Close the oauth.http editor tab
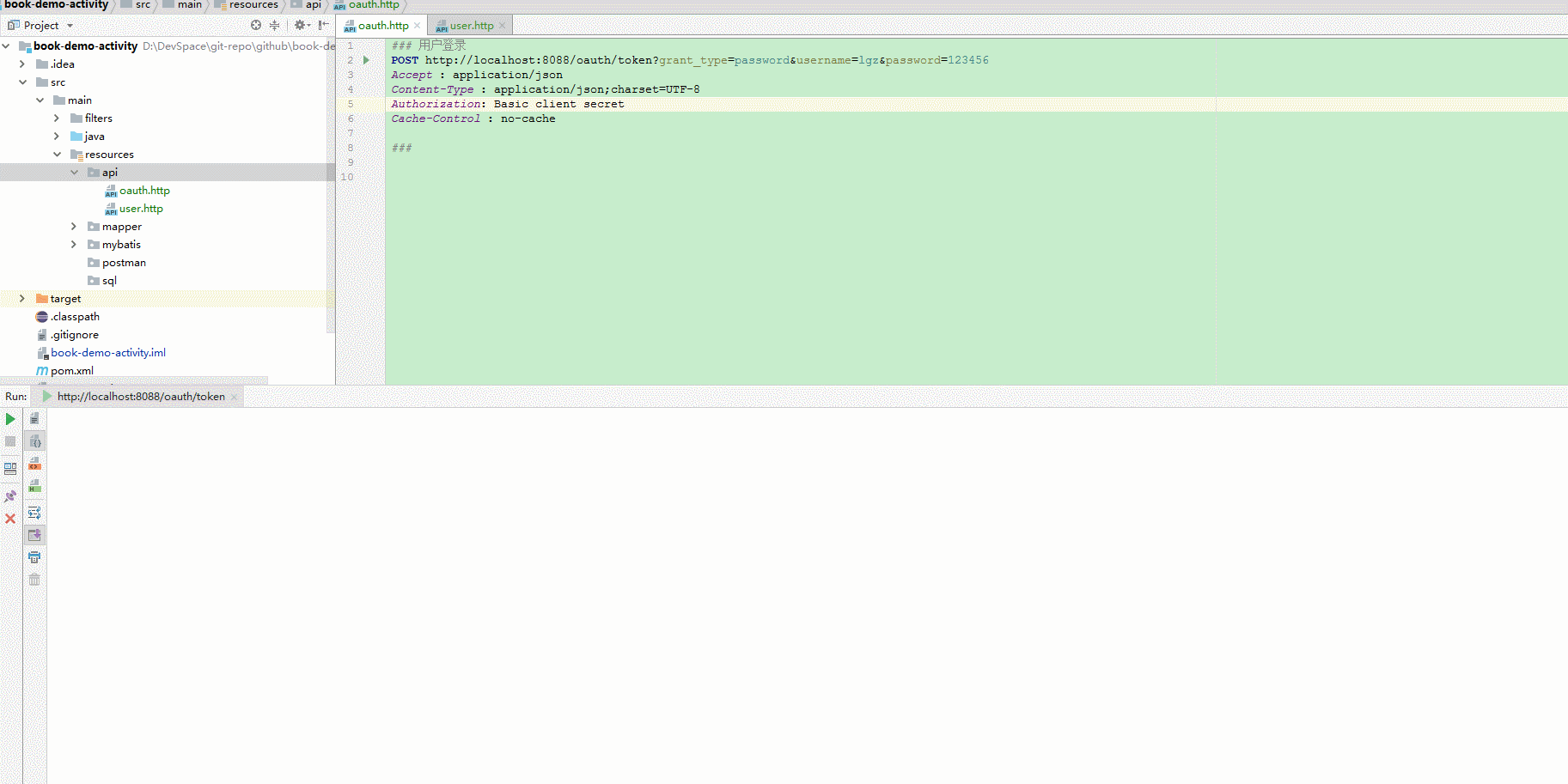 418,26
